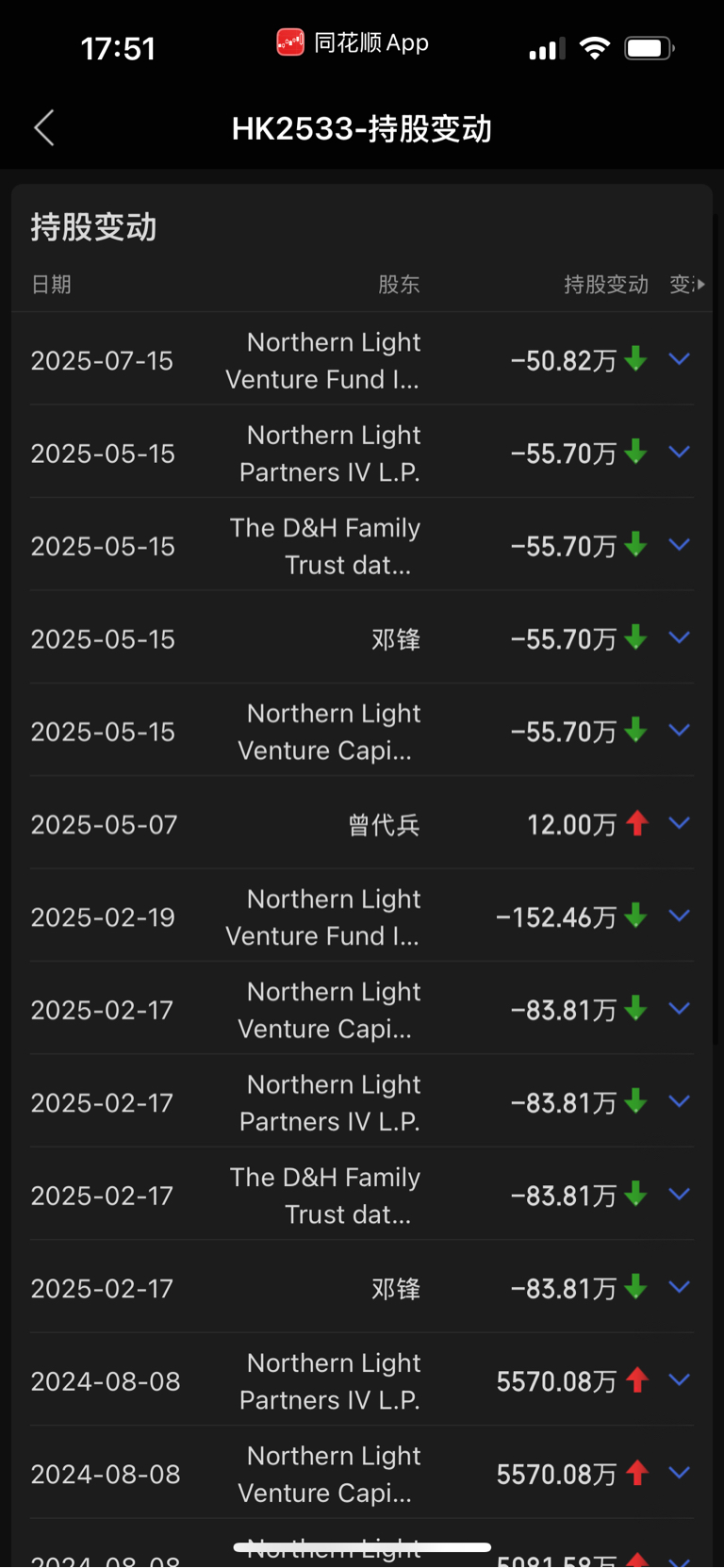Tap the 持股变动 column header

(606, 285)
